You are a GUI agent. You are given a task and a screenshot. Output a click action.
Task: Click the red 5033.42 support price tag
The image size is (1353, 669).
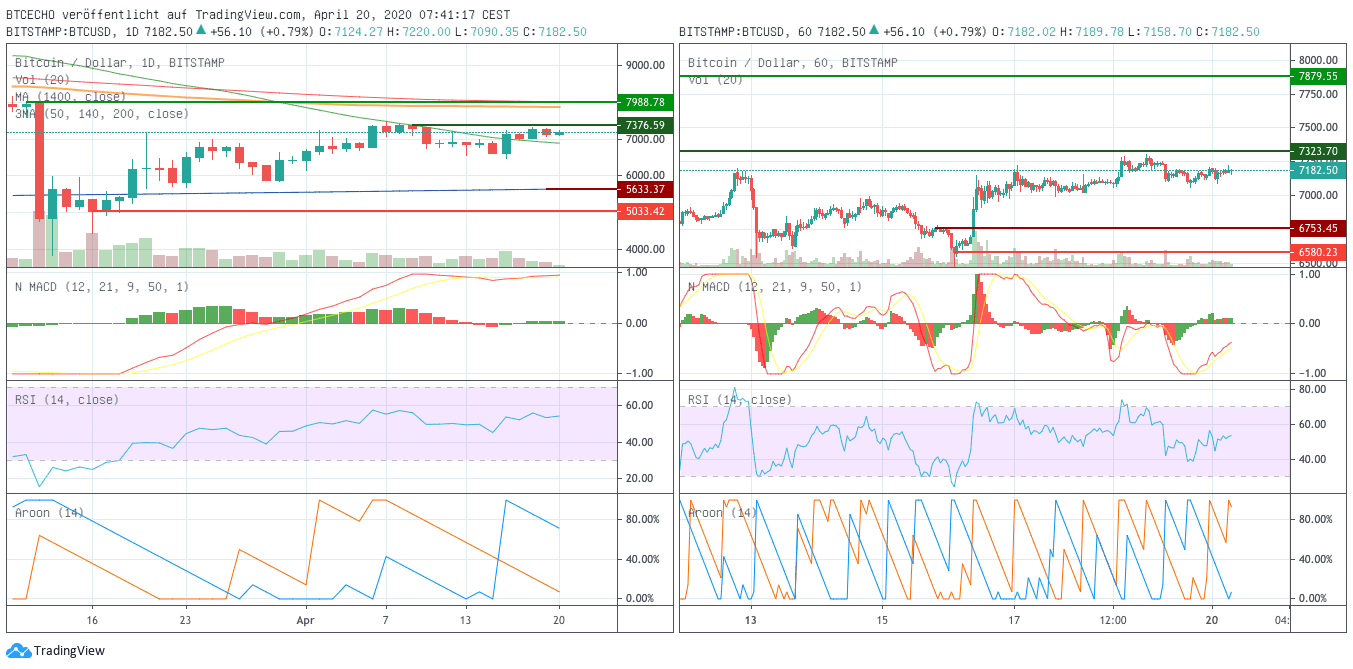(x=645, y=211)
